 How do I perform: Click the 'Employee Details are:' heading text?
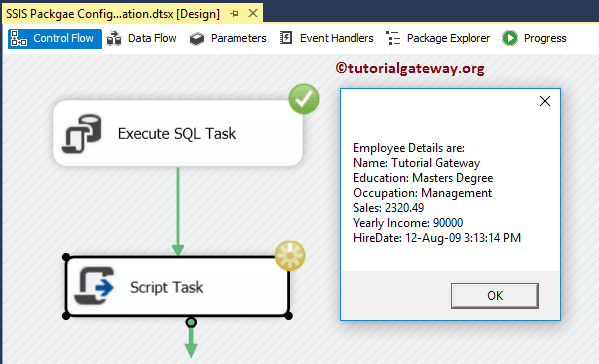409,148
